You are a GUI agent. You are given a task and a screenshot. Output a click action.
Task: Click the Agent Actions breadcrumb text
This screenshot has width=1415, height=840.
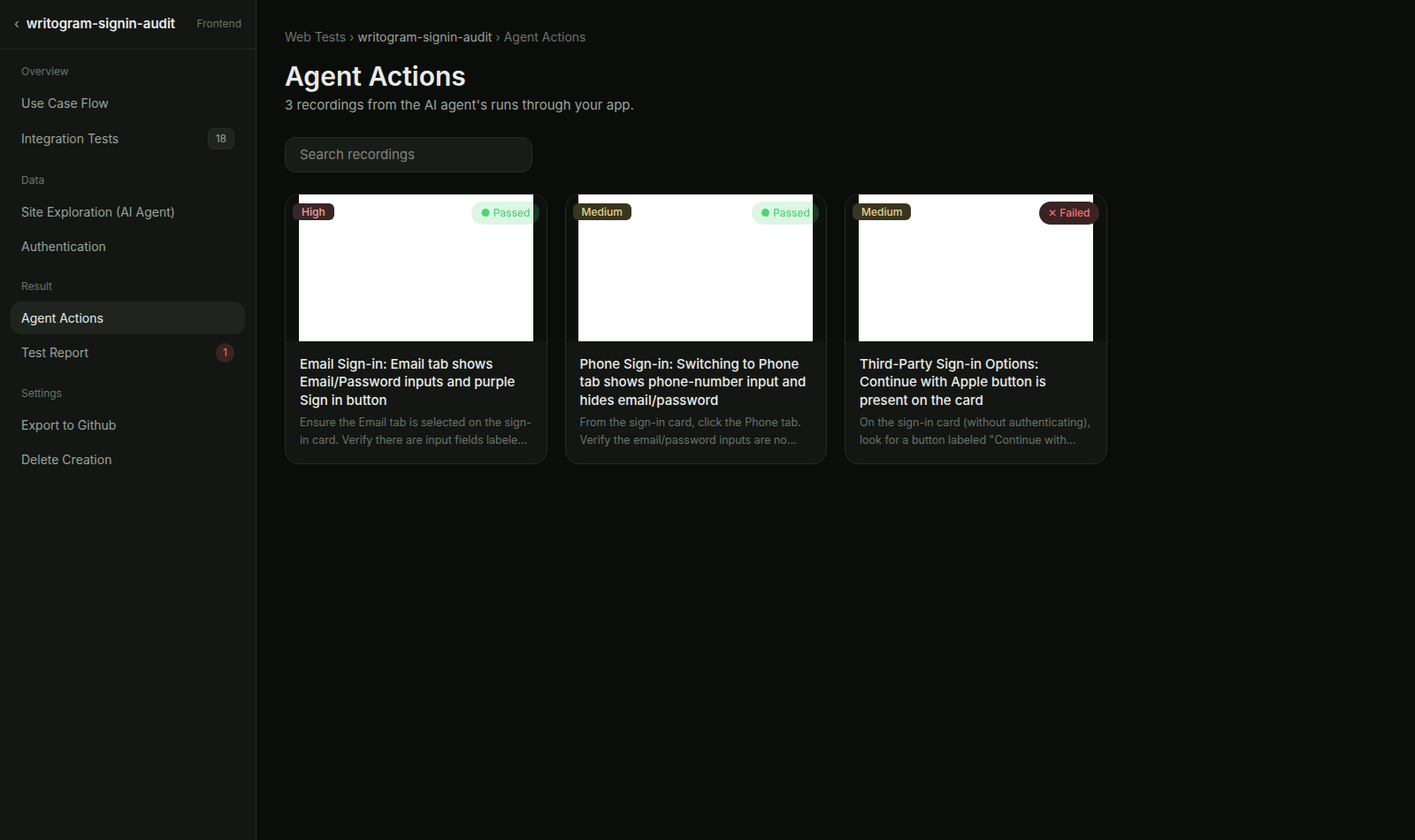tap(545, 37)
